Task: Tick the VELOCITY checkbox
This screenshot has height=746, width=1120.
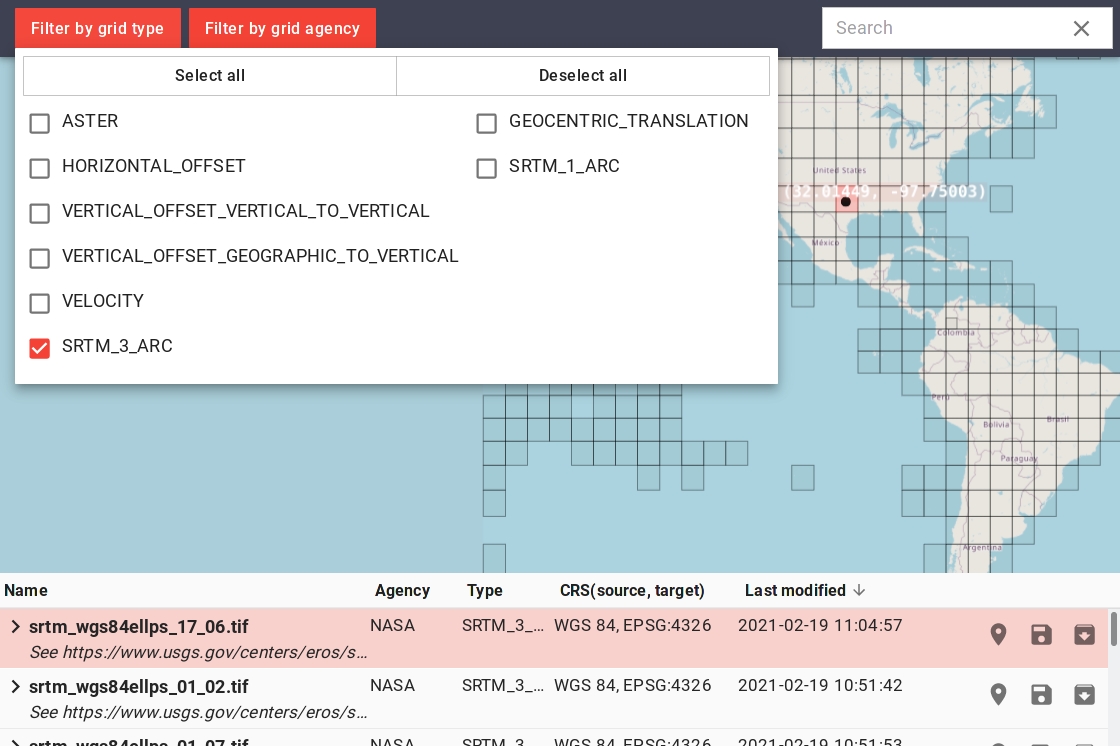Action: tap(40, 303)
